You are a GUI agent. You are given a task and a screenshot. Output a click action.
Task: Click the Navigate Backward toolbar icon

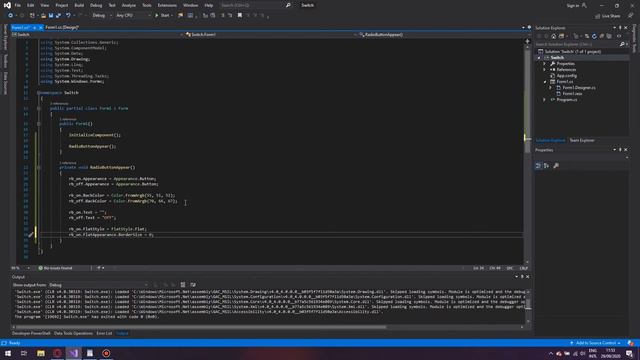coord(11,16)
